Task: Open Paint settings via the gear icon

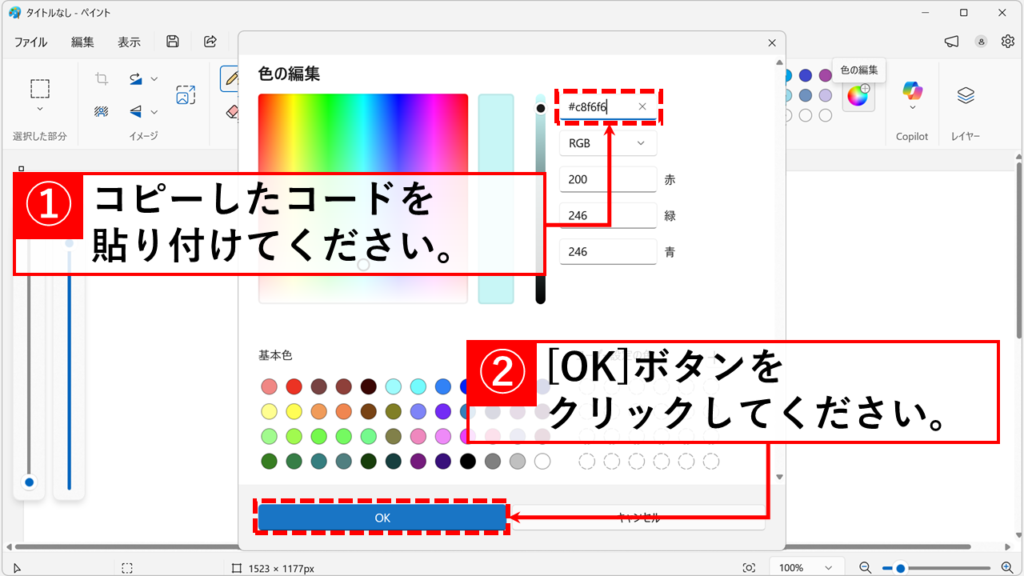Action: click(x=1006, y=41)
